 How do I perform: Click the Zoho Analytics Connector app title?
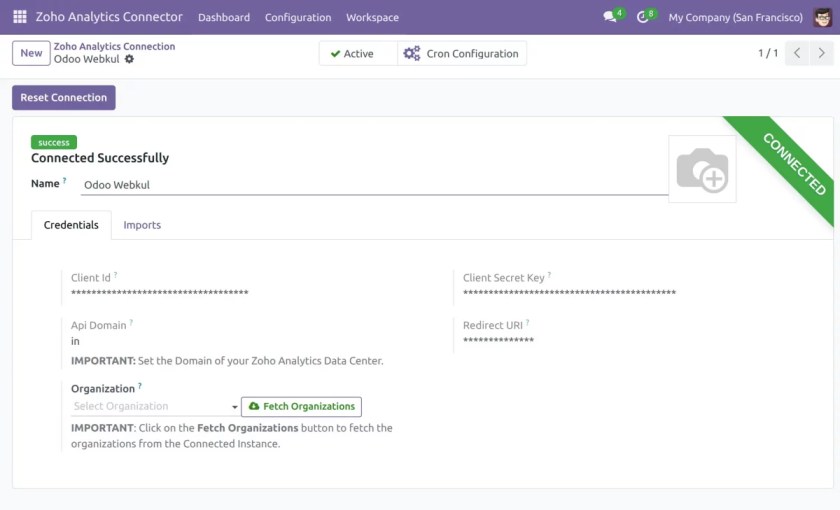[109, 17]
